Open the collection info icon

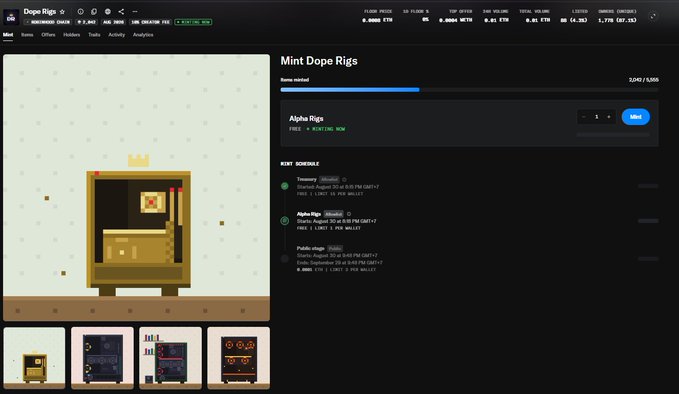81,12
